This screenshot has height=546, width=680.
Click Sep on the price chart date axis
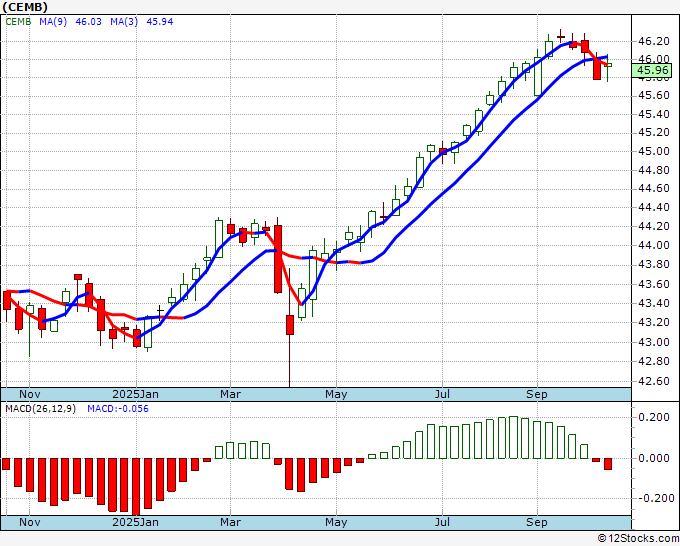pyautogui.click(x=536, y=394)
